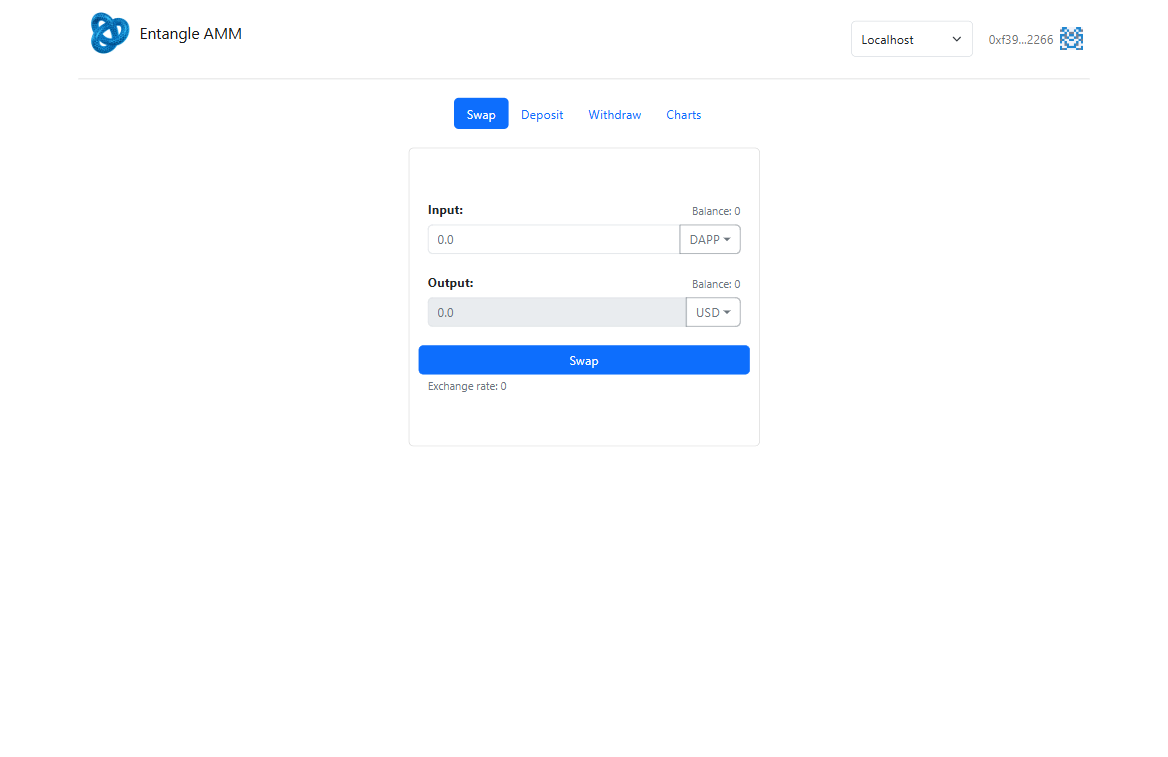Switch to the Withdraw tab
Viewport: 1168px width, 757px height.
click(614, 115)
